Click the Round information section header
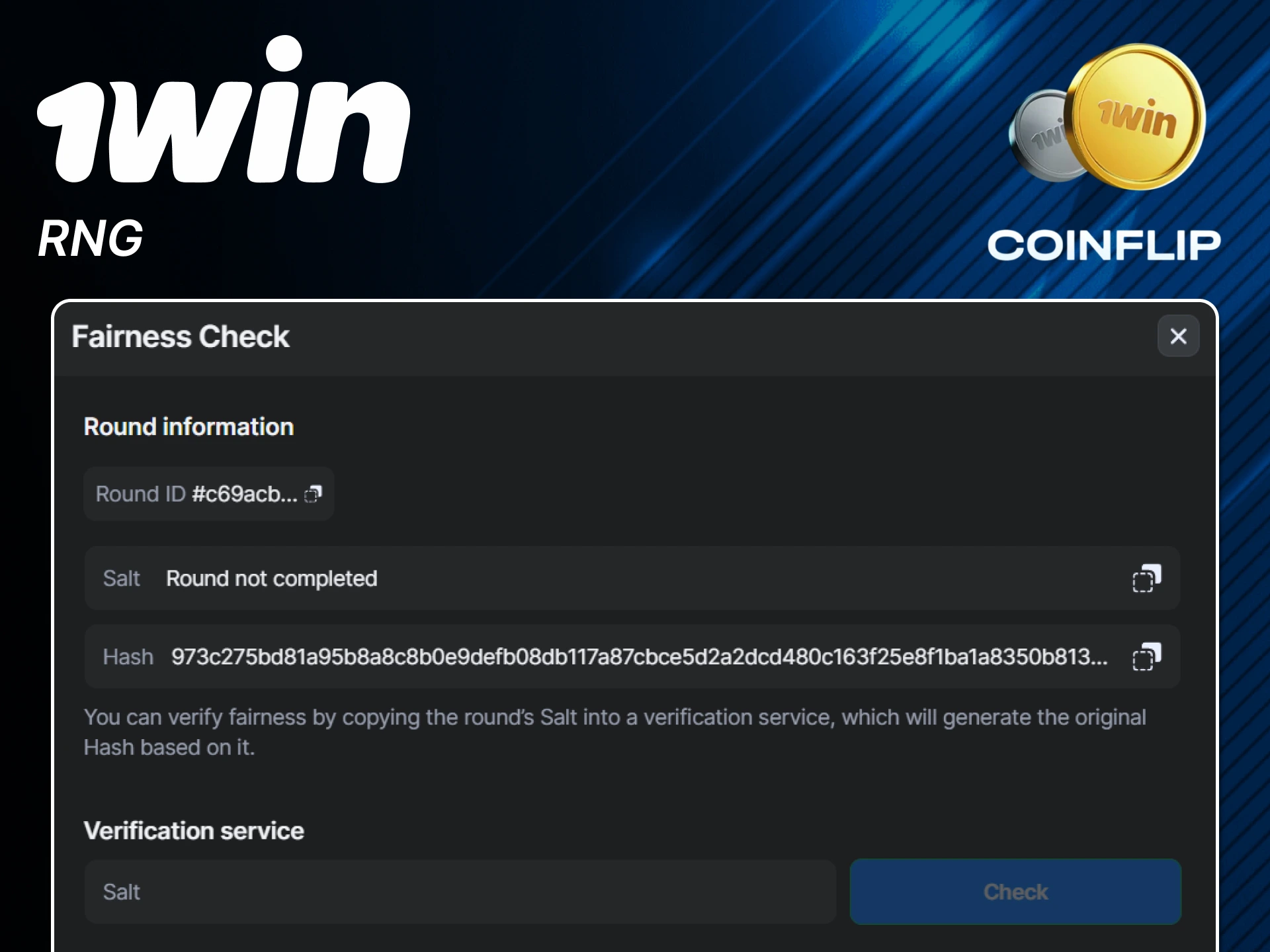The image size is (1270, 952). click(x=189, y=426)
